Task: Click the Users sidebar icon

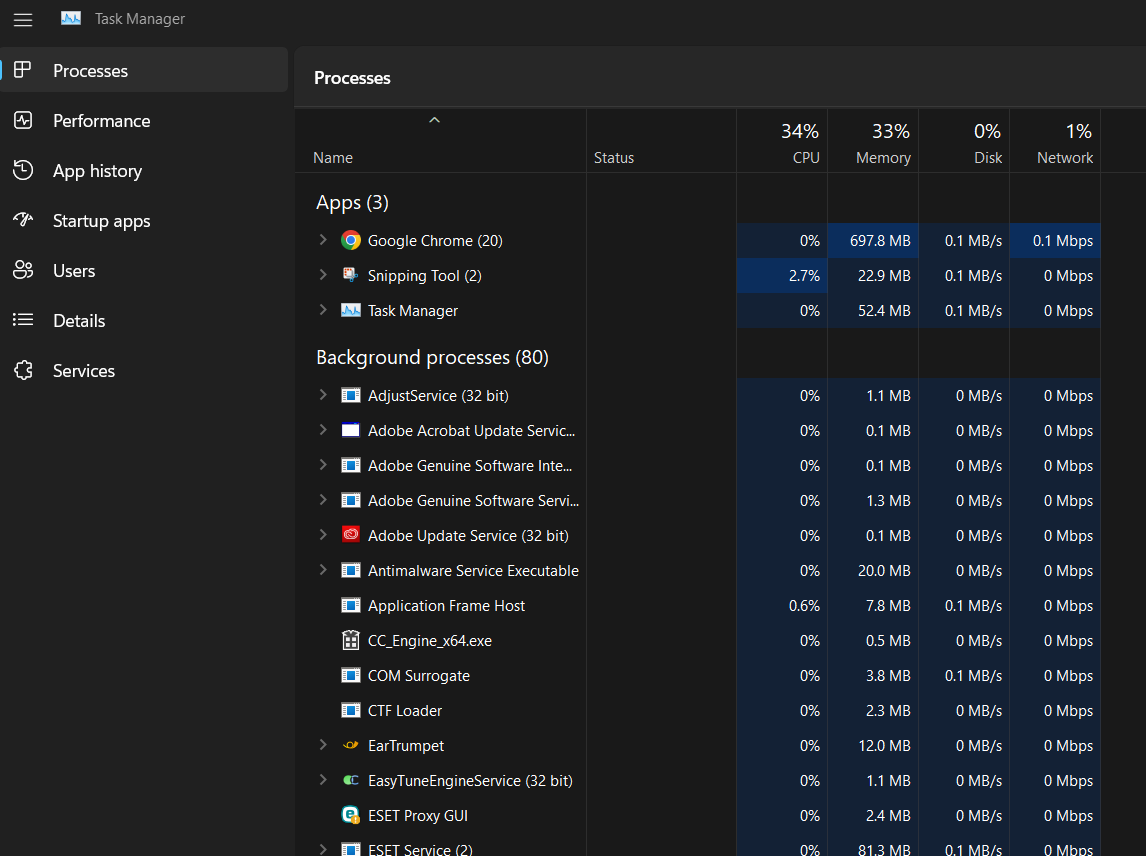Action: [x=23, y=270]
